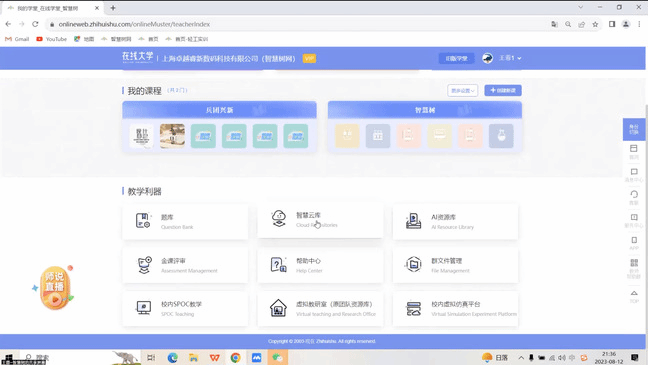648x365 pixels.
Task: Open the YouTube bookmark
Action: click(x=52, y=39)
